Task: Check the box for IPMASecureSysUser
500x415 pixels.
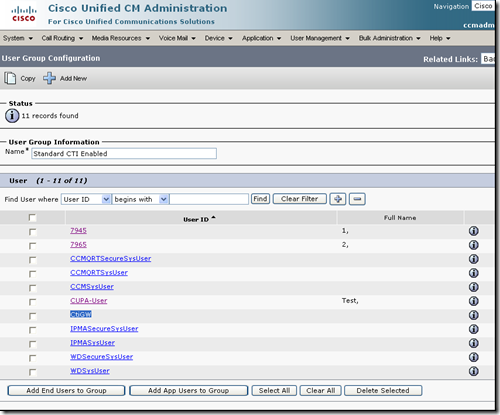Action: click(32, 330)
